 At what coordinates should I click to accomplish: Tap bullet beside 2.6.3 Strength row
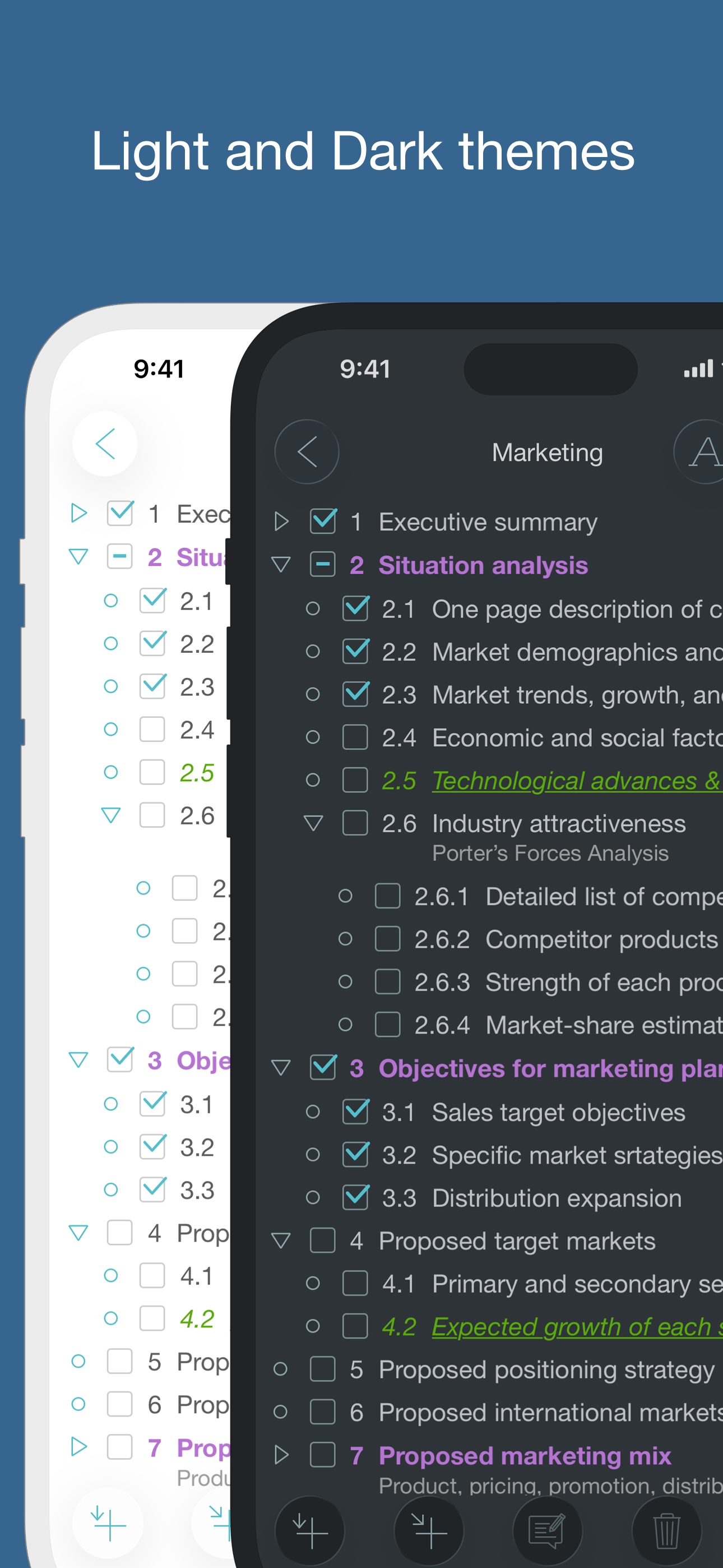click(x=345, y=981)
